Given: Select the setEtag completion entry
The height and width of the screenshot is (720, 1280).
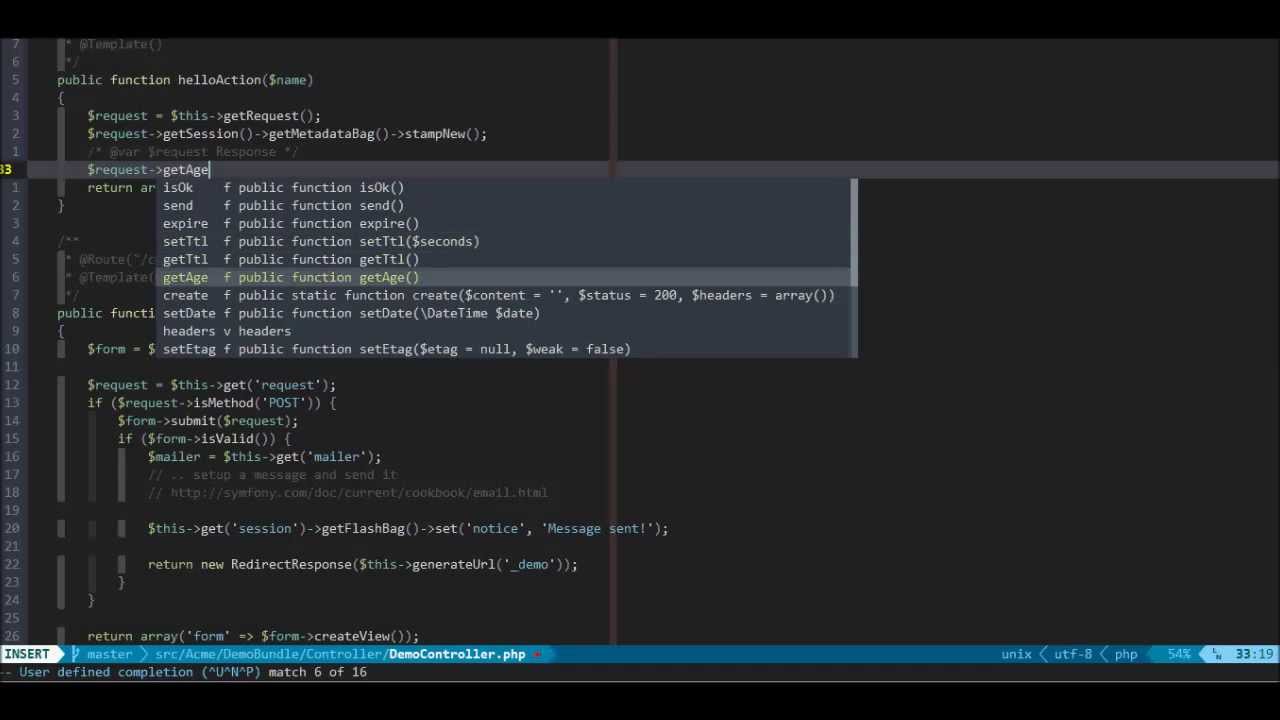Looking at the screenshot, I should tap(508, 350).
